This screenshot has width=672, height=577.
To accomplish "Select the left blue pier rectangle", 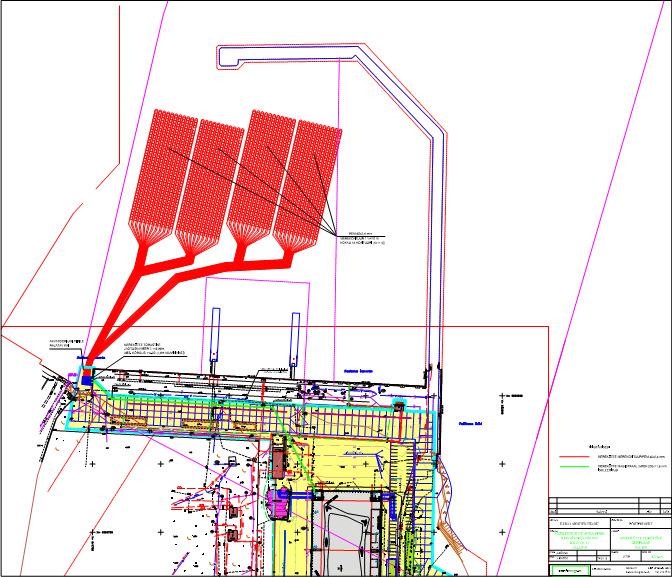I will (x=215, y=334).
